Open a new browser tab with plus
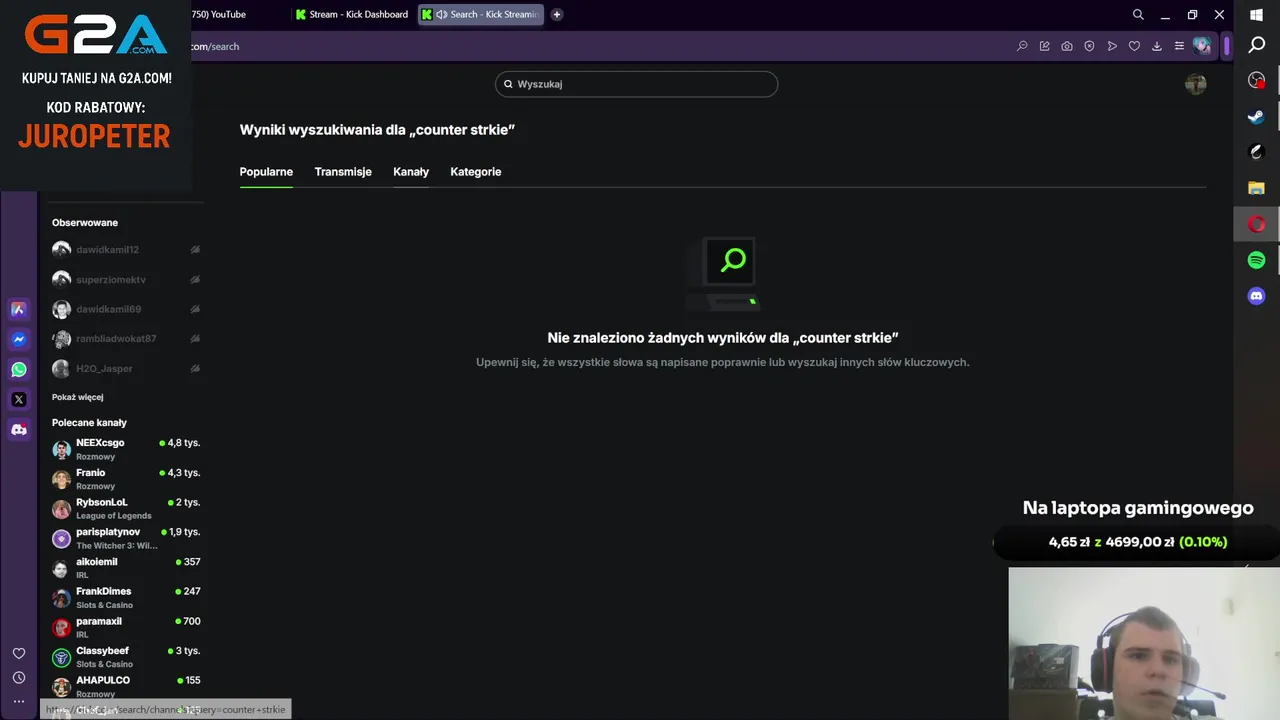The height and width of the screenshot is (720, 1280). coord(557,14)
